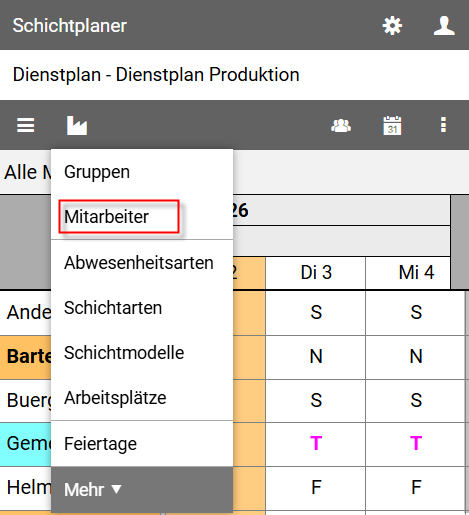The image size is (469, 515).
Task: Open Schichtarten menu entry
Action: pos(142,308)
